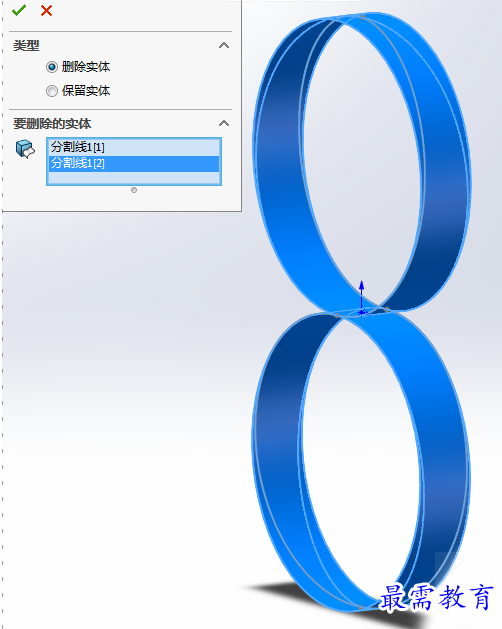Collapse the 类型 section
This screenshot has height=629, width=502.
[x=224, y=45]
